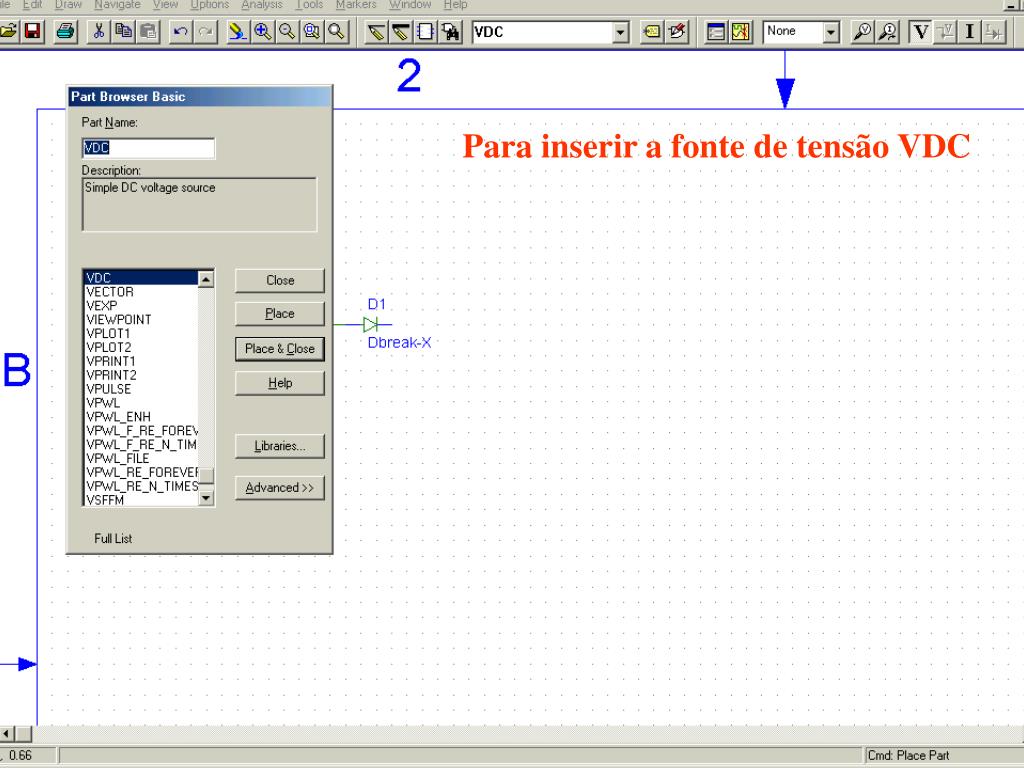
Task: Select the Draw Block tool
Action: click(425, 31)
